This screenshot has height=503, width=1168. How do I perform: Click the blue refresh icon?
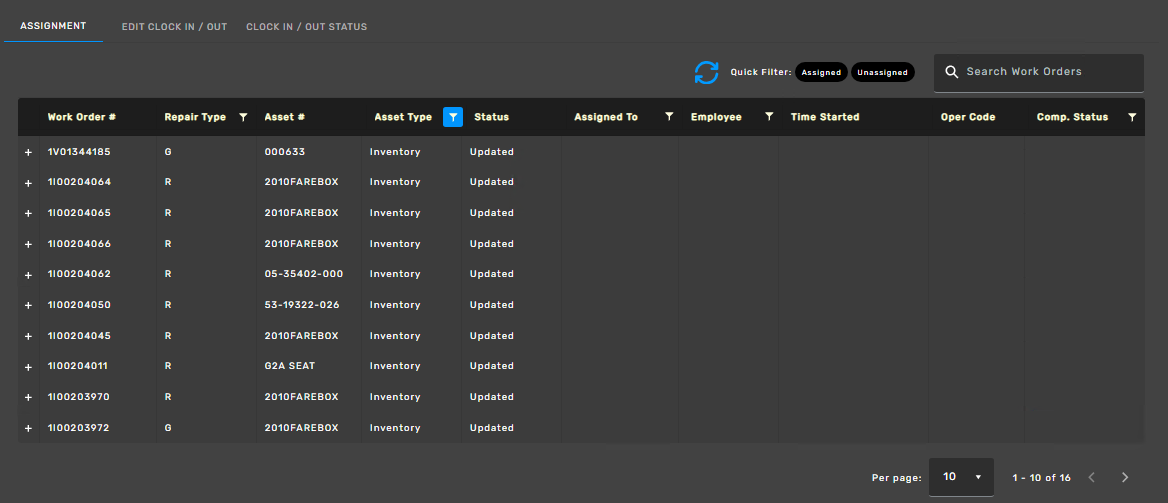(x=706, y=73)
